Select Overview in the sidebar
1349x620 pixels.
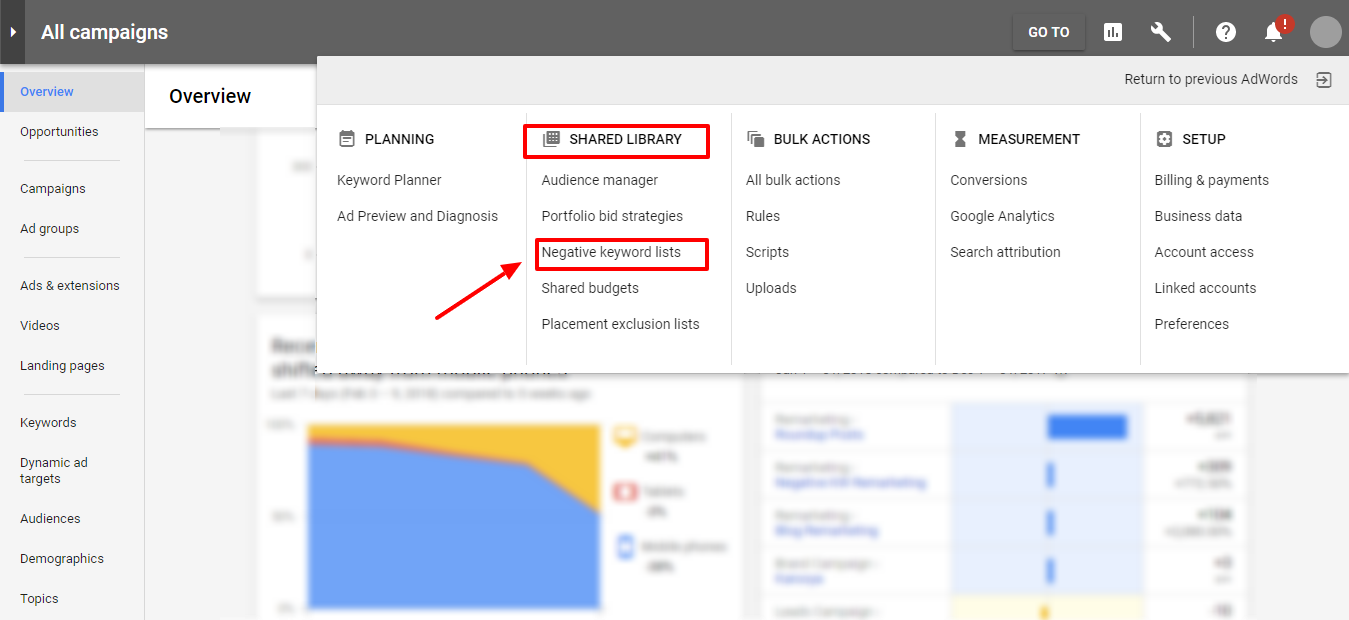pyautogui.click(x=72, y=92)
